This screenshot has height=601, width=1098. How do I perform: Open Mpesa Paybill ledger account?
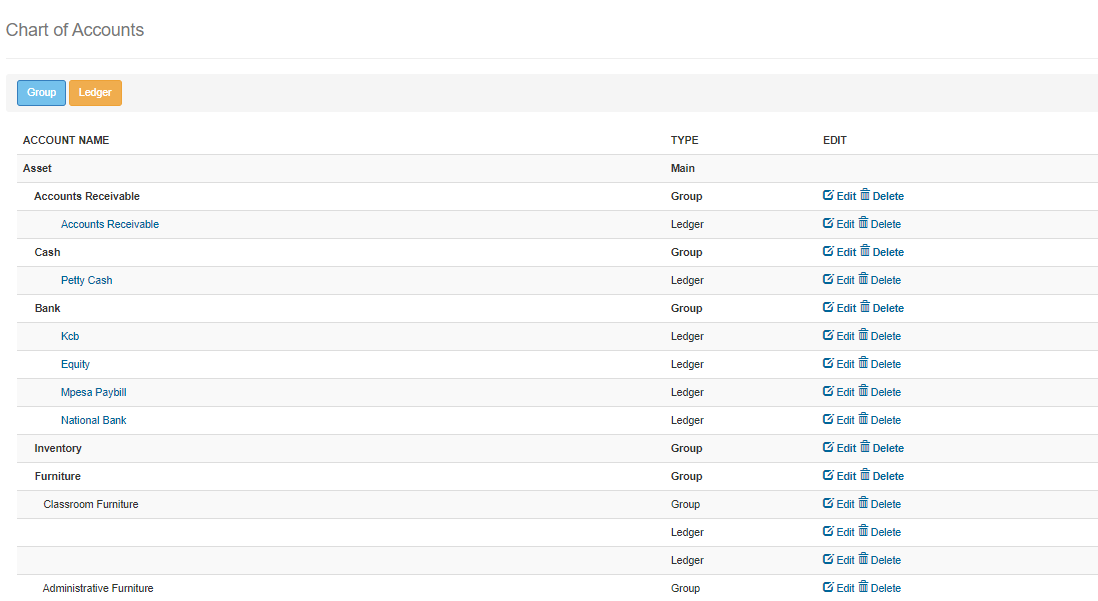coord(93,392)
